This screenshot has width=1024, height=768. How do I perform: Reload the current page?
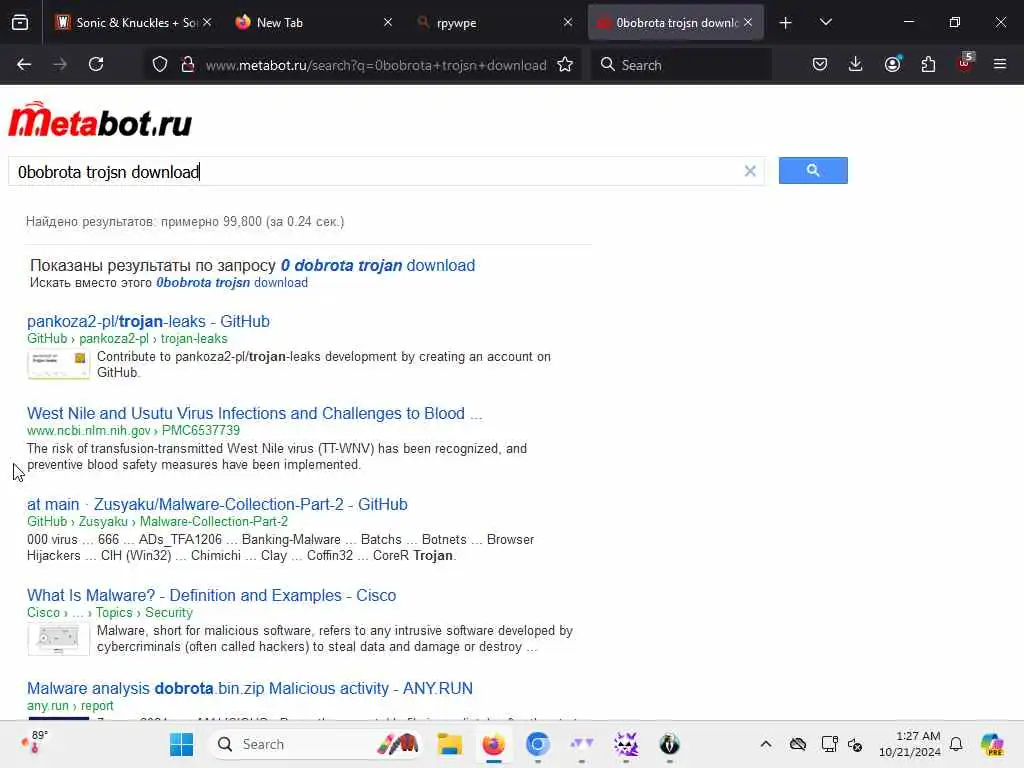point(96,64)
